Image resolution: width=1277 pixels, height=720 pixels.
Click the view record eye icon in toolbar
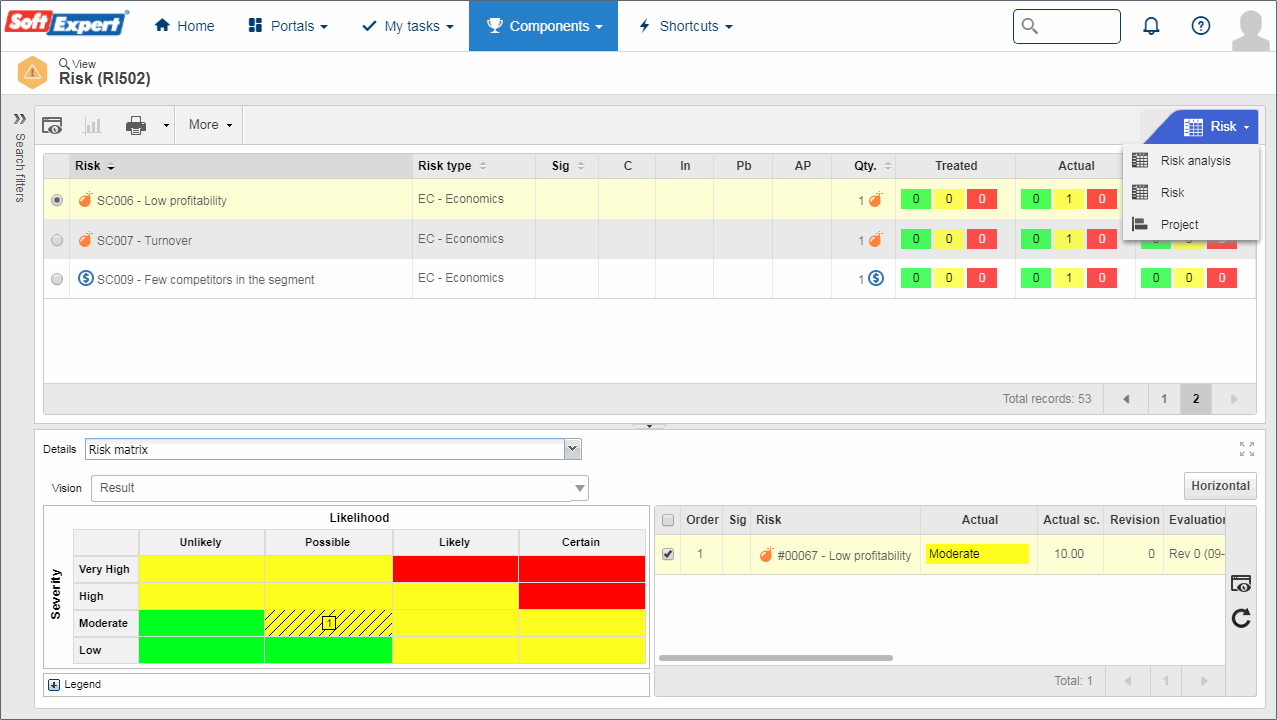coord(52,125)
